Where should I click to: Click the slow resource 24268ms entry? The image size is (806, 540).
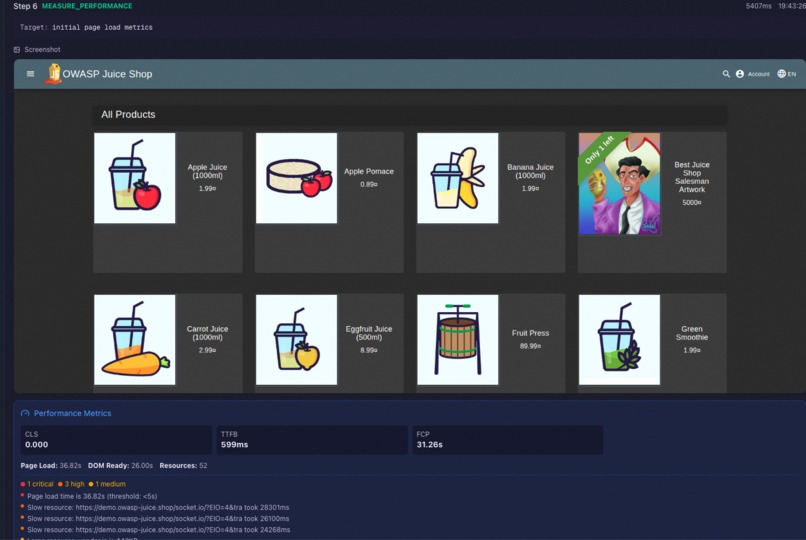158,530
